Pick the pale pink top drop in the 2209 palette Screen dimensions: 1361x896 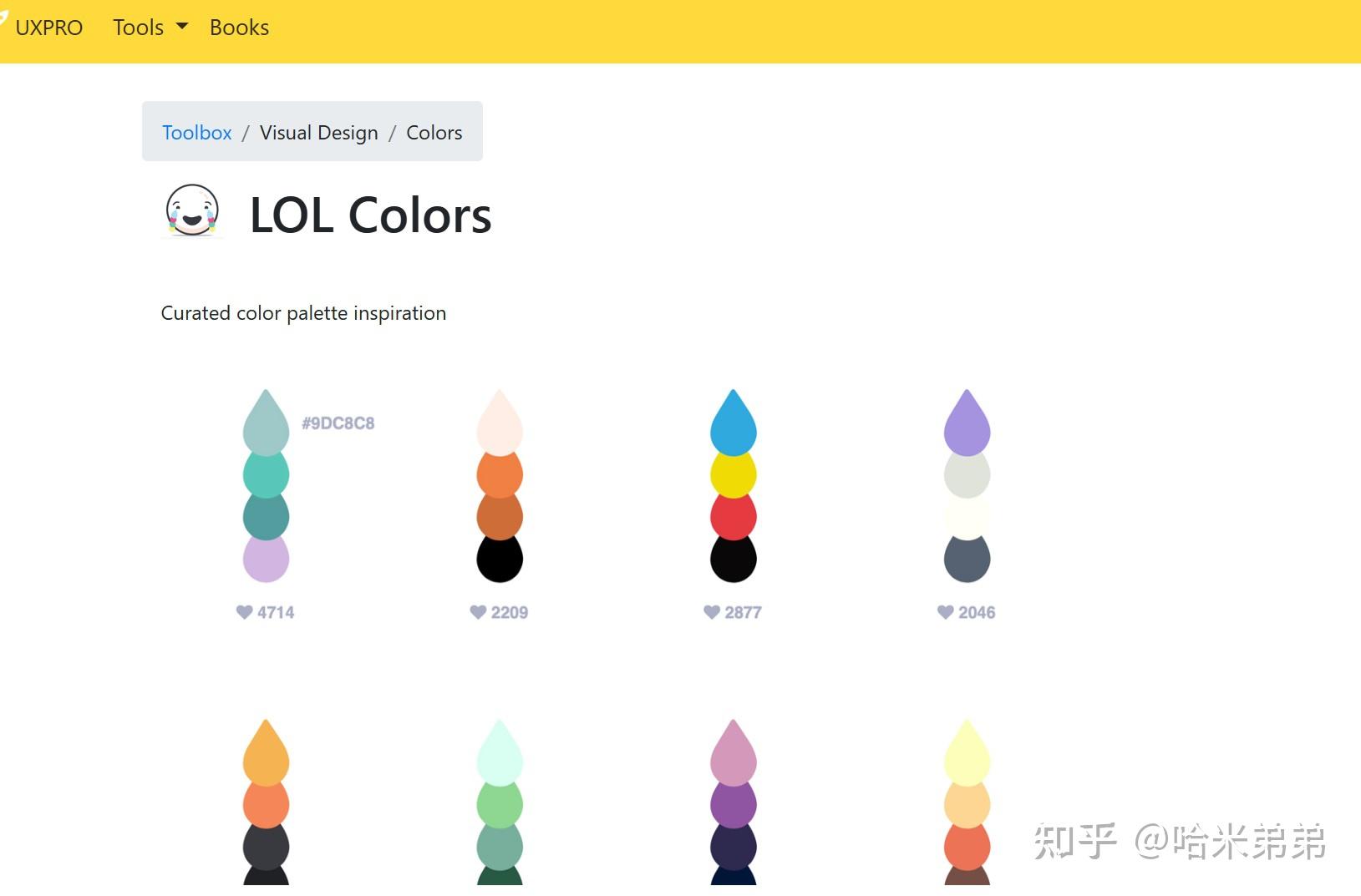tap(500, 424)
